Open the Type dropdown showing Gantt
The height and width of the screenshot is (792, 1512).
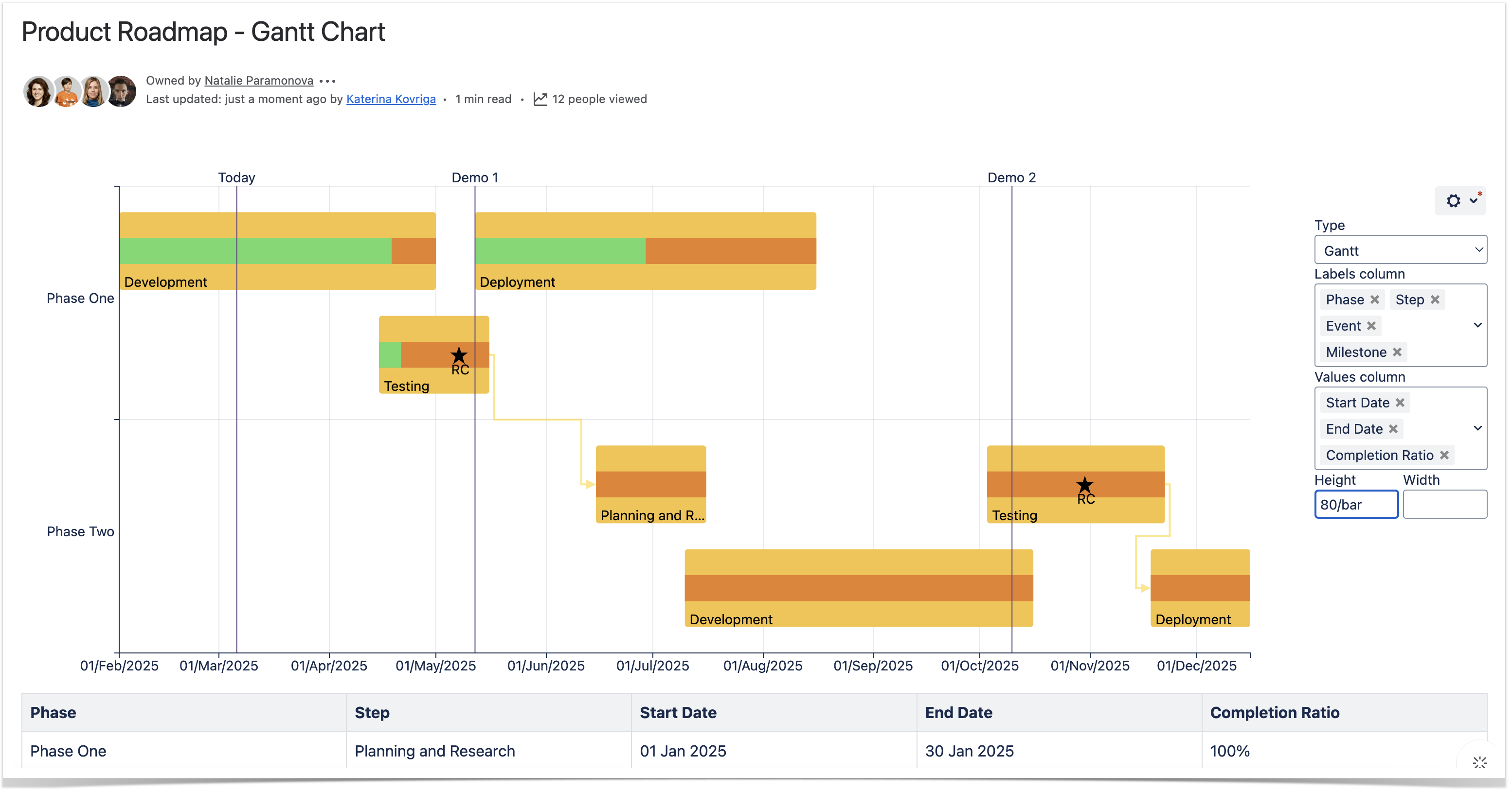pyautogui.click(x=1400, y=250)
